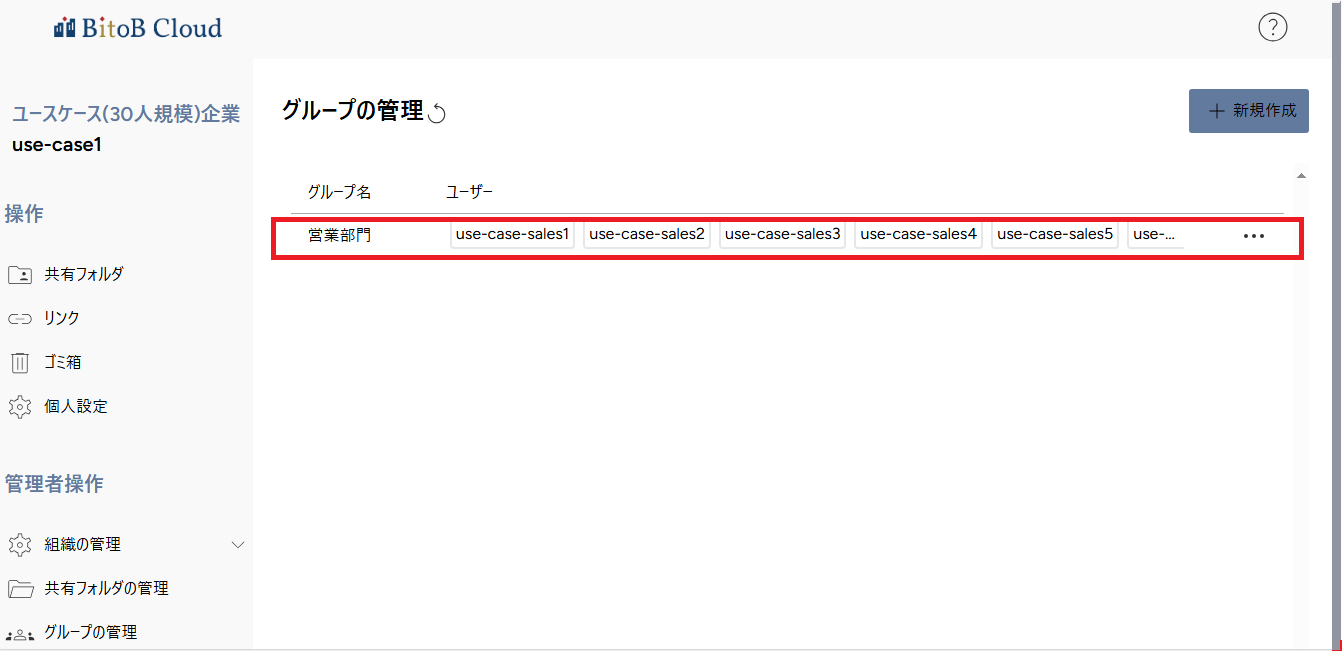
Task: Click the 営業部門 group name
Action: (x=339, y=236)
